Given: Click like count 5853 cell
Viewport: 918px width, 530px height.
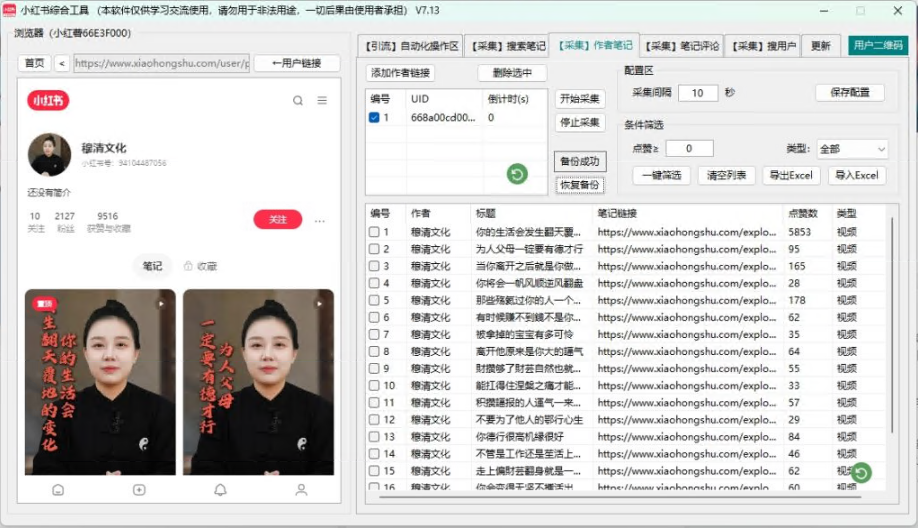Looking at the screenshot, I should tap(799, 232).
